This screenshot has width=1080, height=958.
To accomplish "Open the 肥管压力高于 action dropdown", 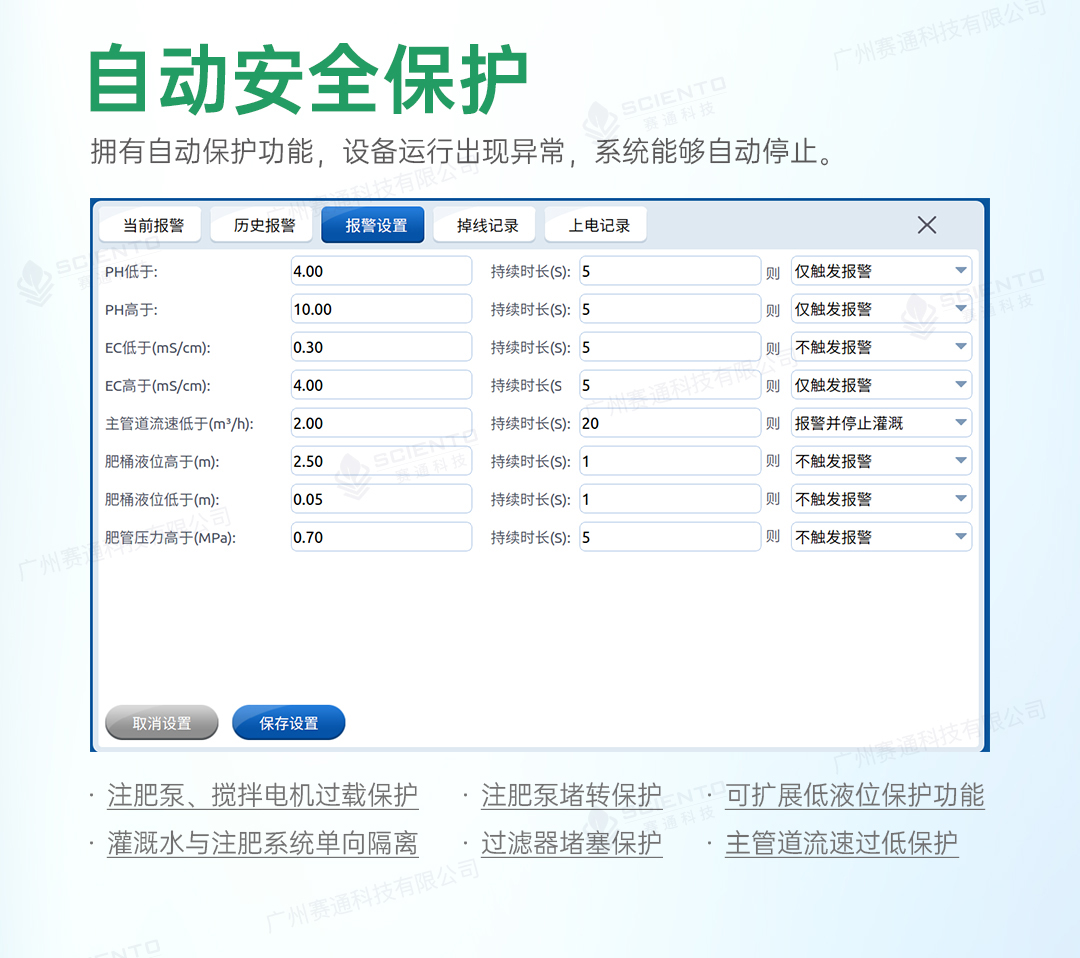I will click(880, 536).
